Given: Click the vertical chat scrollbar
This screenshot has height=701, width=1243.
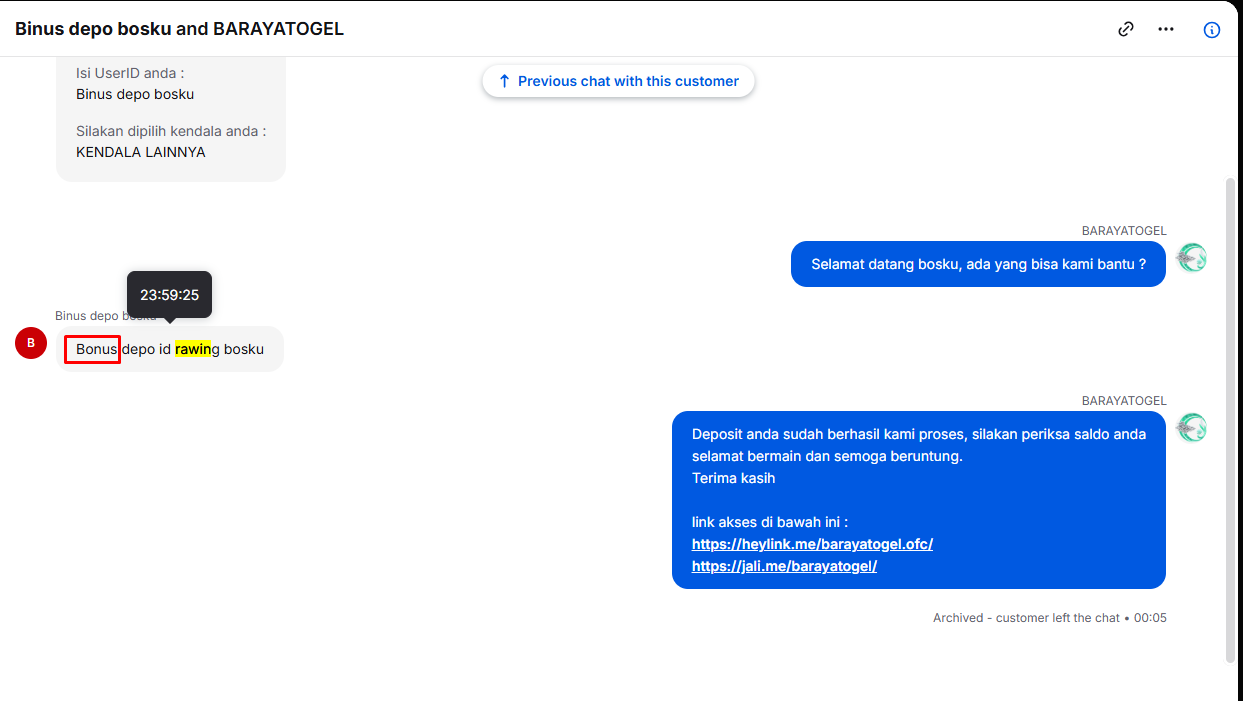Looking at the screenshot, I should click(x=1230, y=420).
